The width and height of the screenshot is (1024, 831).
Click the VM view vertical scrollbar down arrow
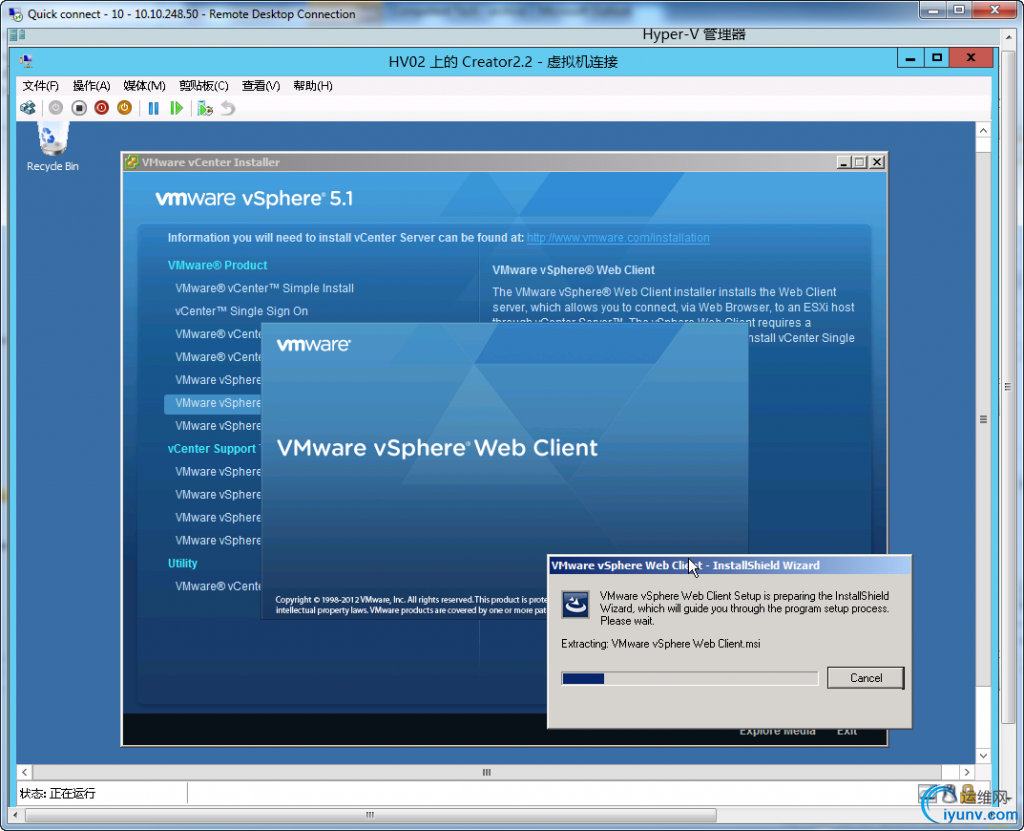click(984, 756)
